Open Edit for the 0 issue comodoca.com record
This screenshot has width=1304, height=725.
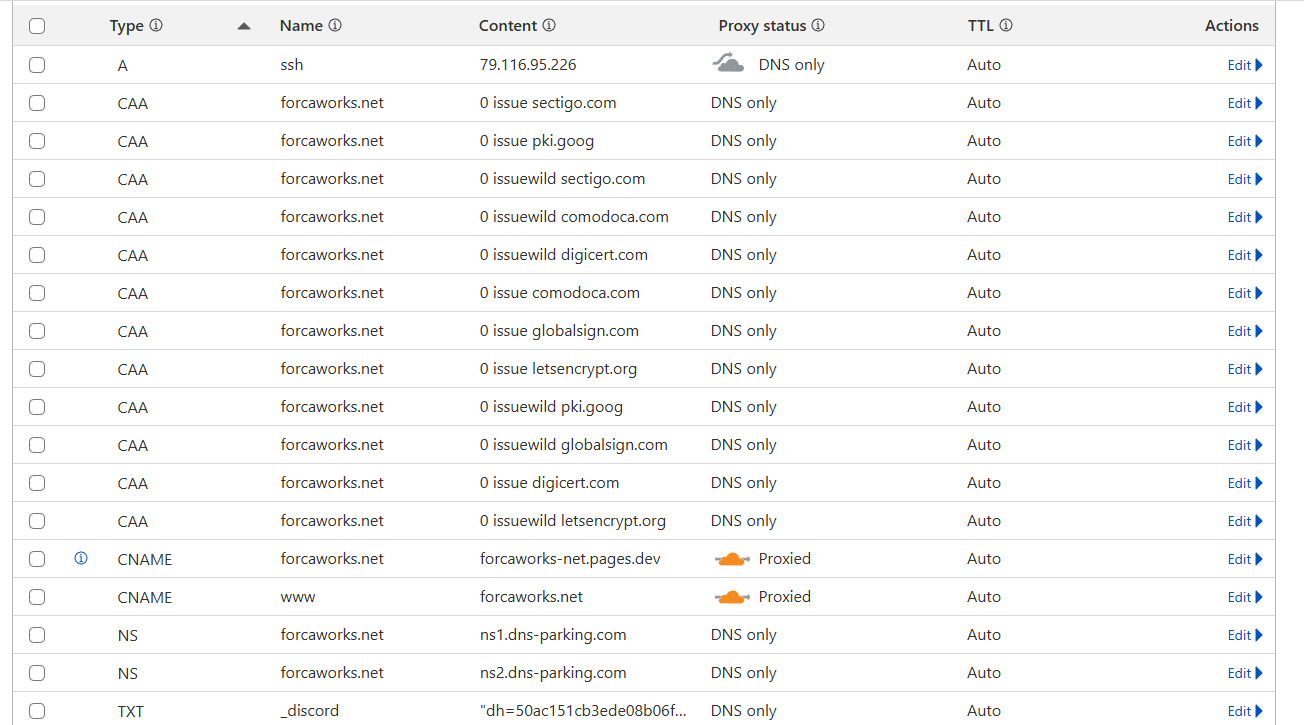(1245, 293)
